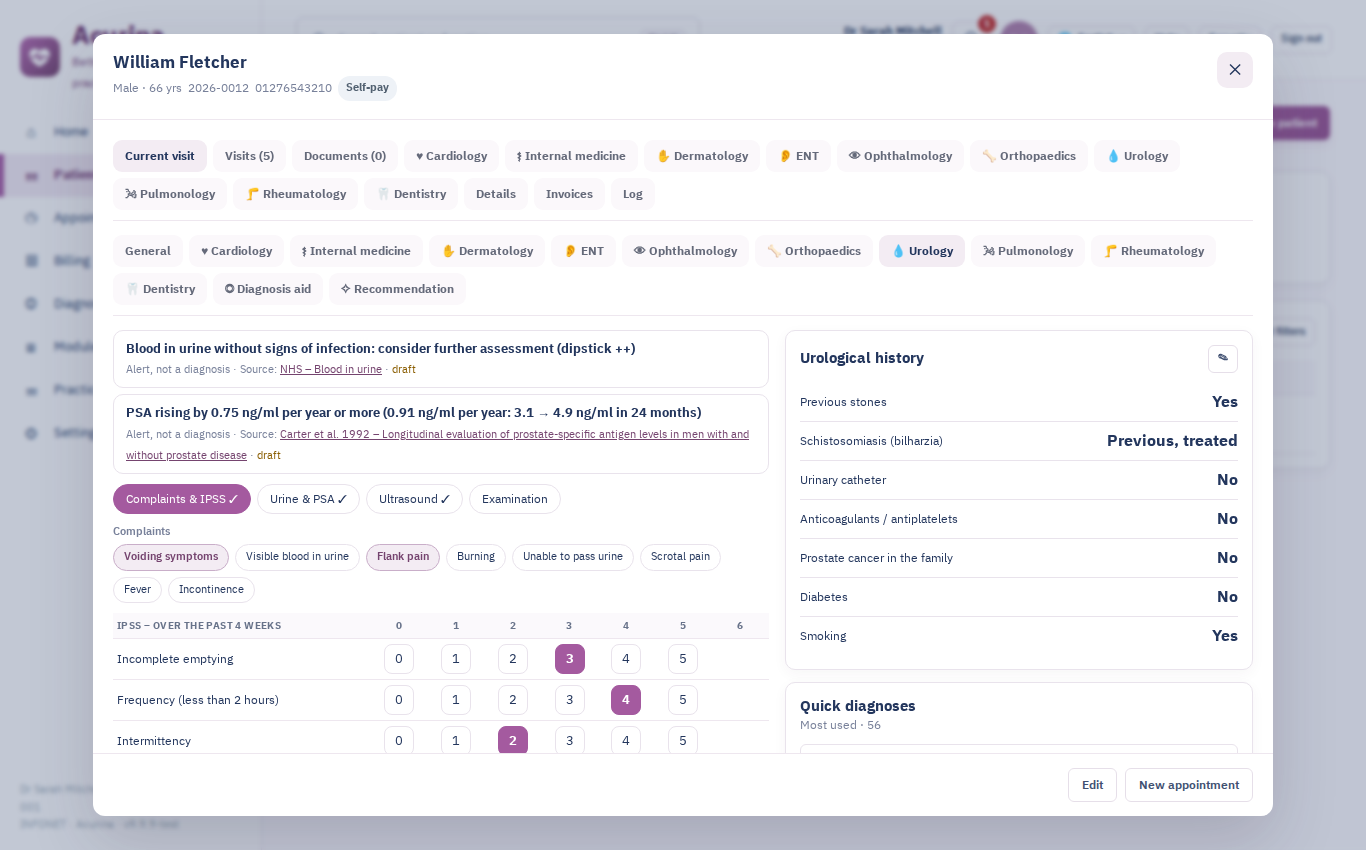Click the Edit button in the dialog footer
The width and height of the screenshot is (1366, 850).
[x=1092, y=785]
